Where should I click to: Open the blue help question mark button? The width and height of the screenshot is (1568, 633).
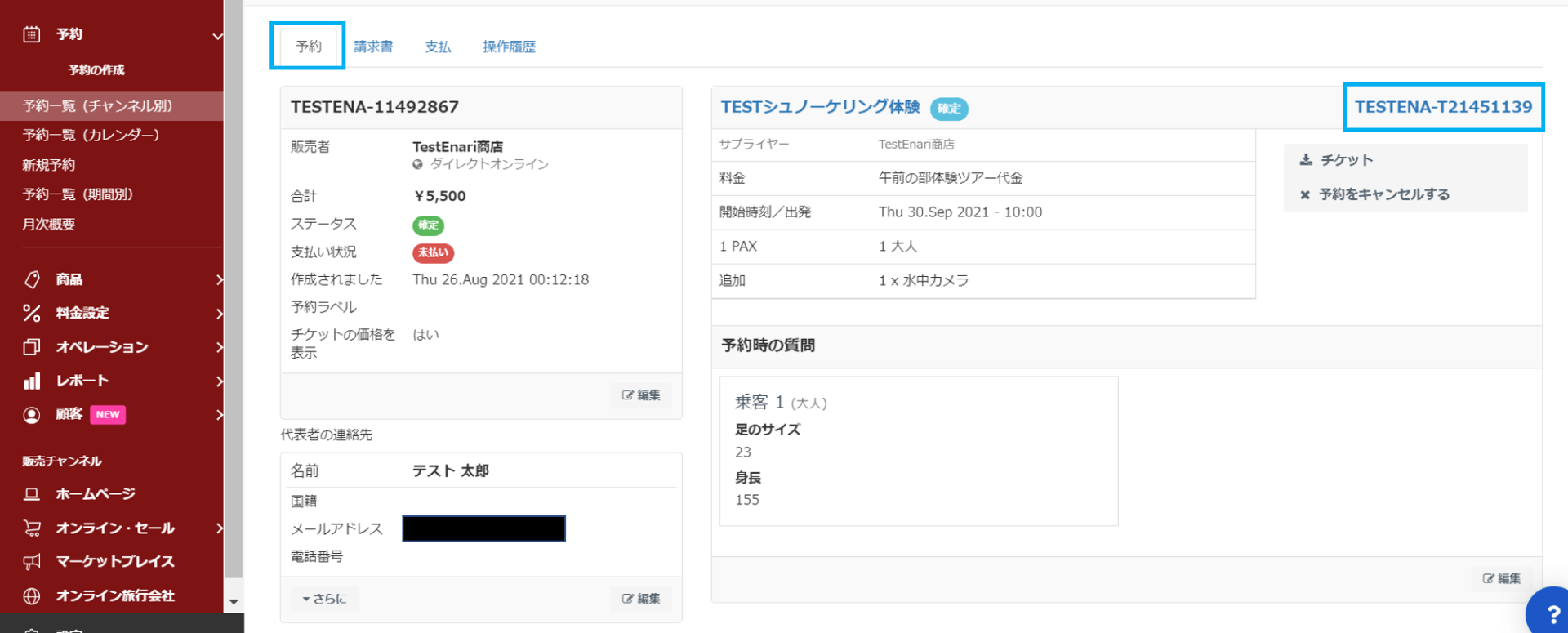pos(1549,613)
